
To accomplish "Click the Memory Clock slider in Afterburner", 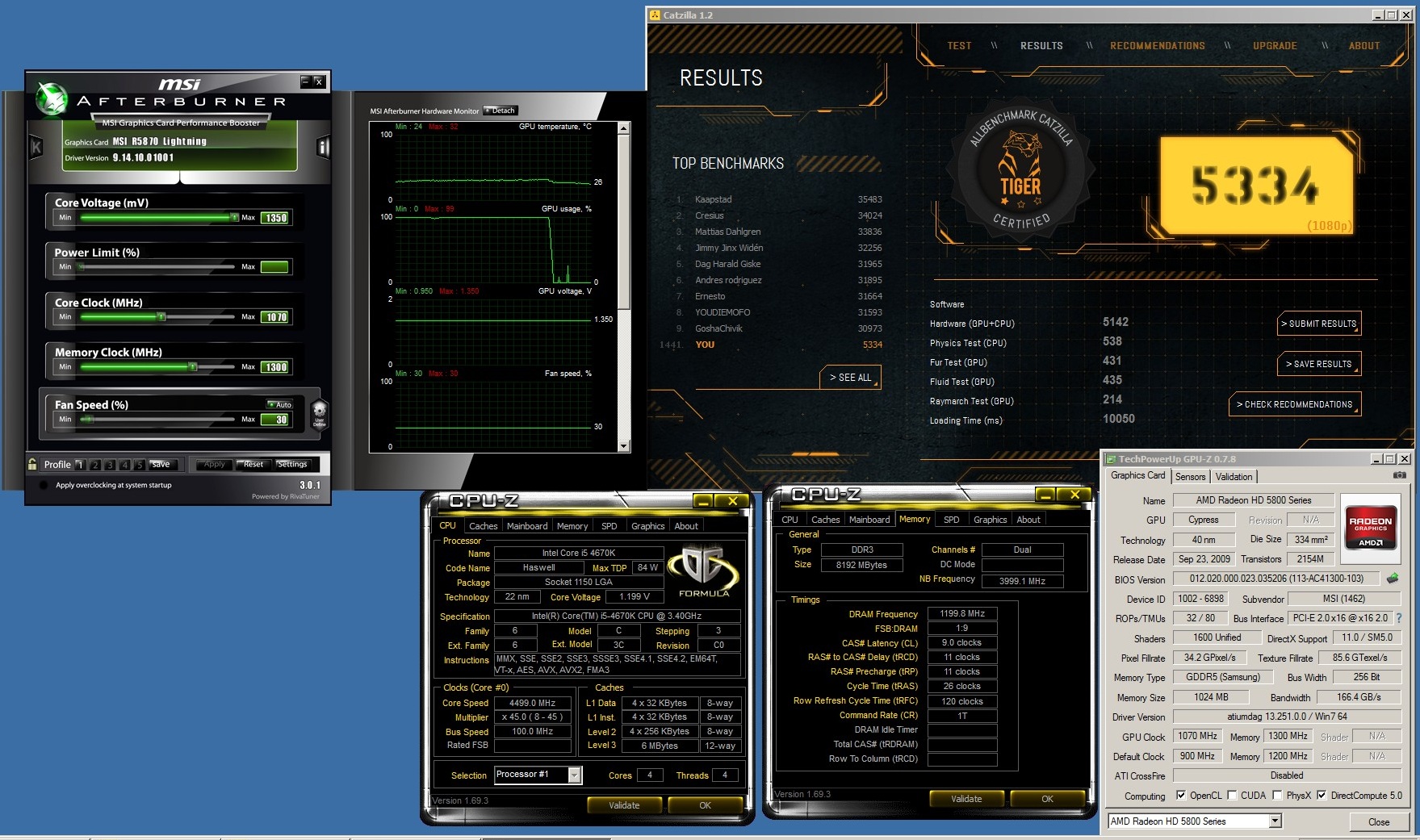I will pos(158,366).
